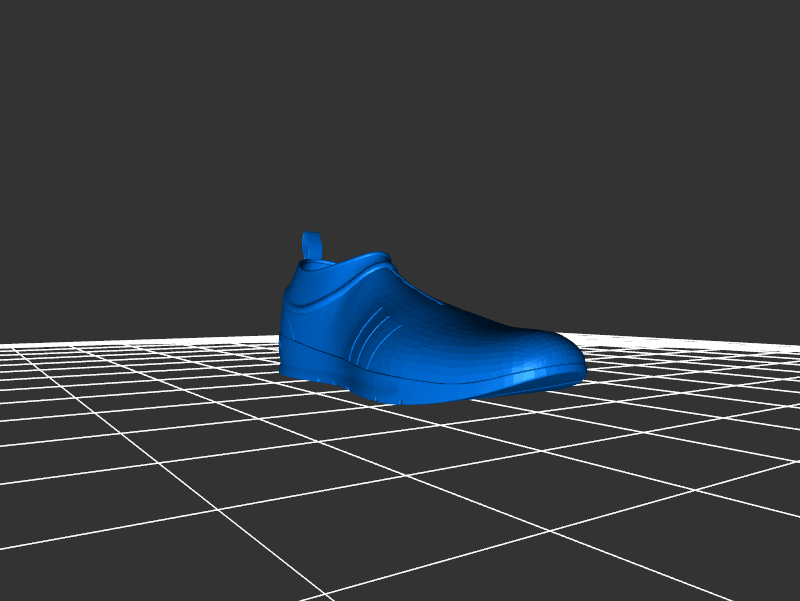The width and height of the screenshot is (800, 601).
Task: Select the middle stripe on the shoe side
Action: click(x=373, y=336)
